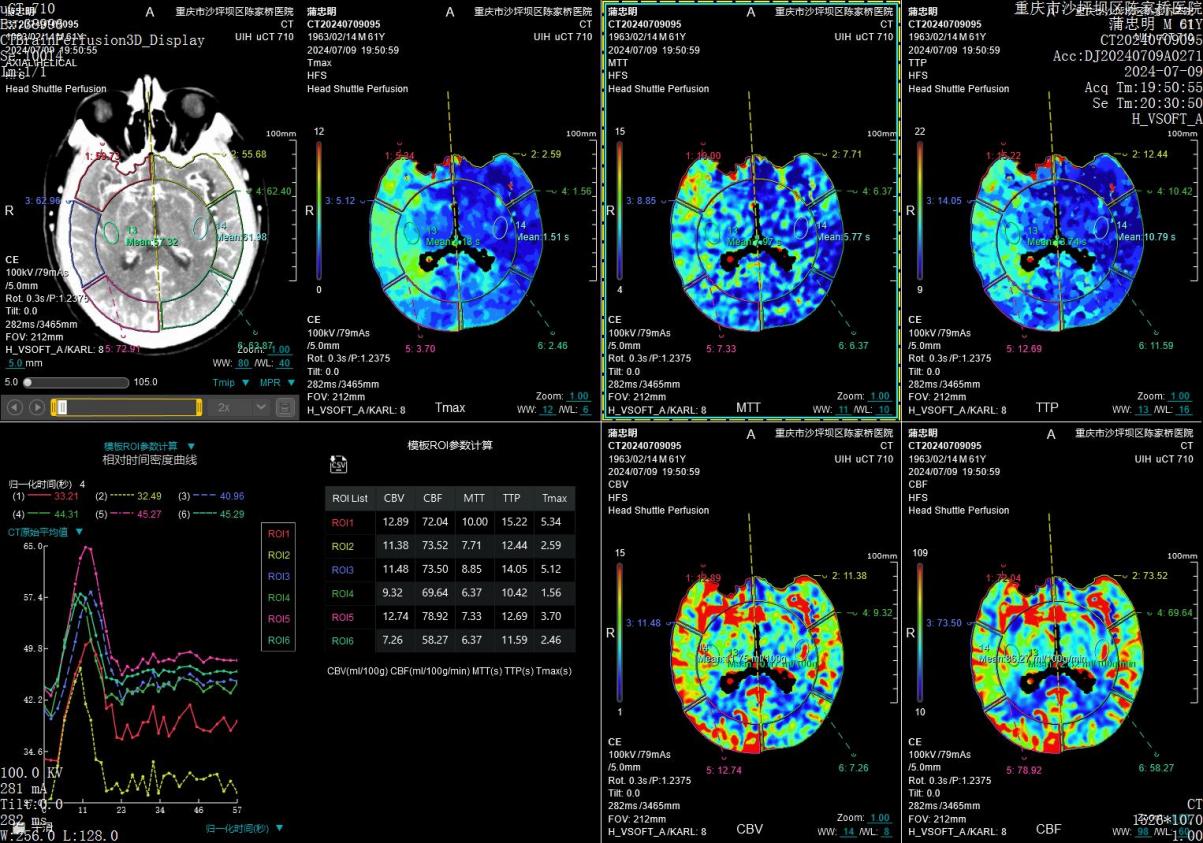Click the save series icon beside 2x

(285, 407)
